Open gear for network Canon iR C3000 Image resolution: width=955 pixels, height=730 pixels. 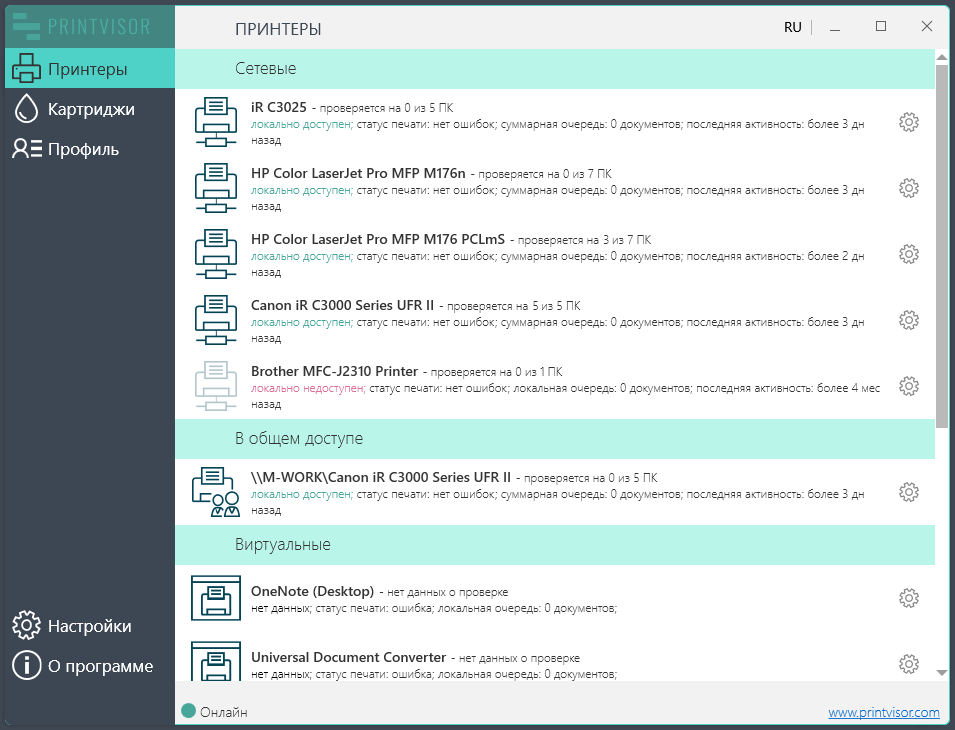(x=909, y=320)
